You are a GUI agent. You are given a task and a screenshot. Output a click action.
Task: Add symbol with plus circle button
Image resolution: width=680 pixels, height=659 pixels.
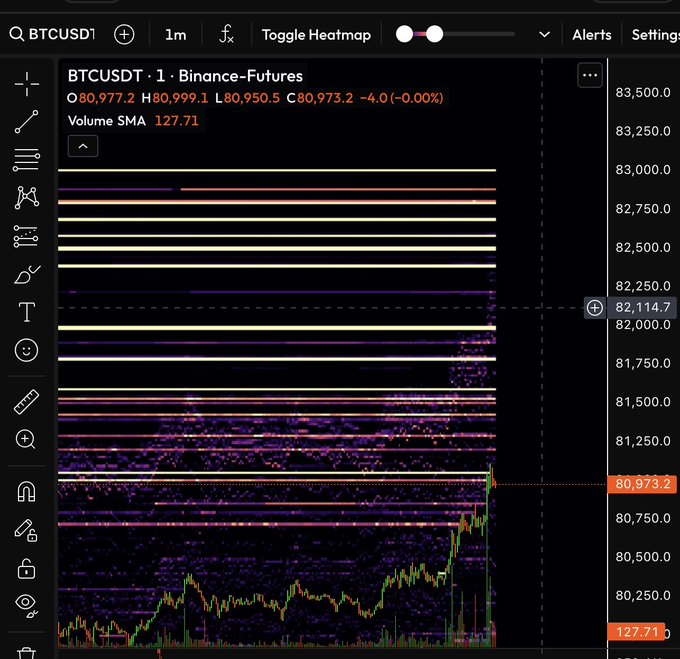124,34
